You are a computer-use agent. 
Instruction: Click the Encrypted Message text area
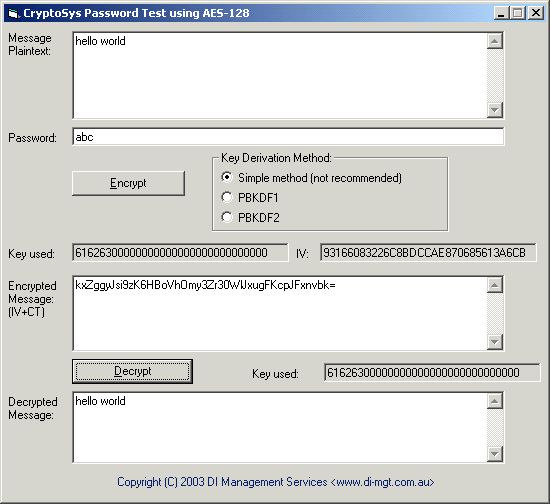[280, 313]
